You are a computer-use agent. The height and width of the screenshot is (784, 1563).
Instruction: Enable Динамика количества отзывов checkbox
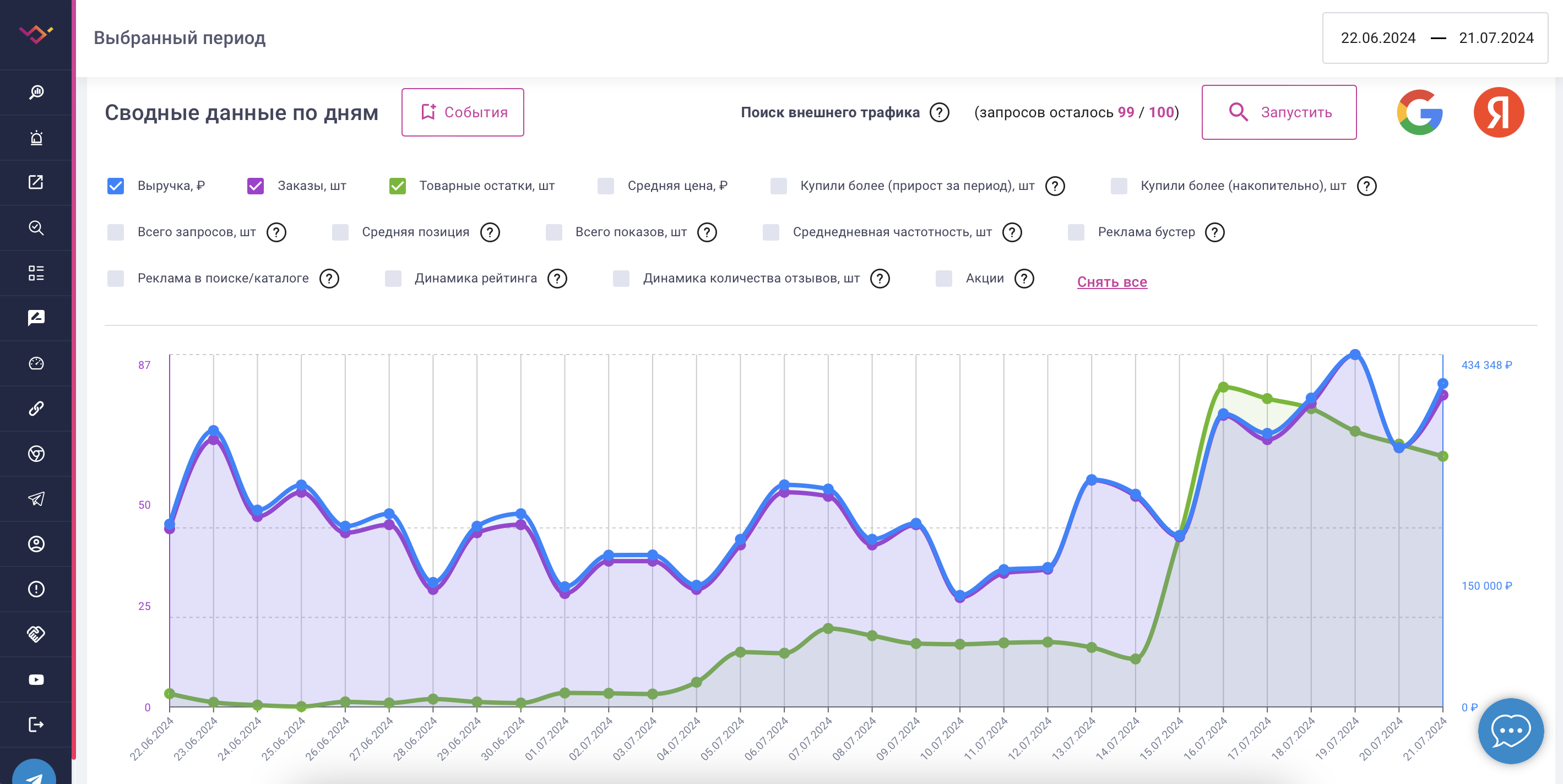click(621, 279)
